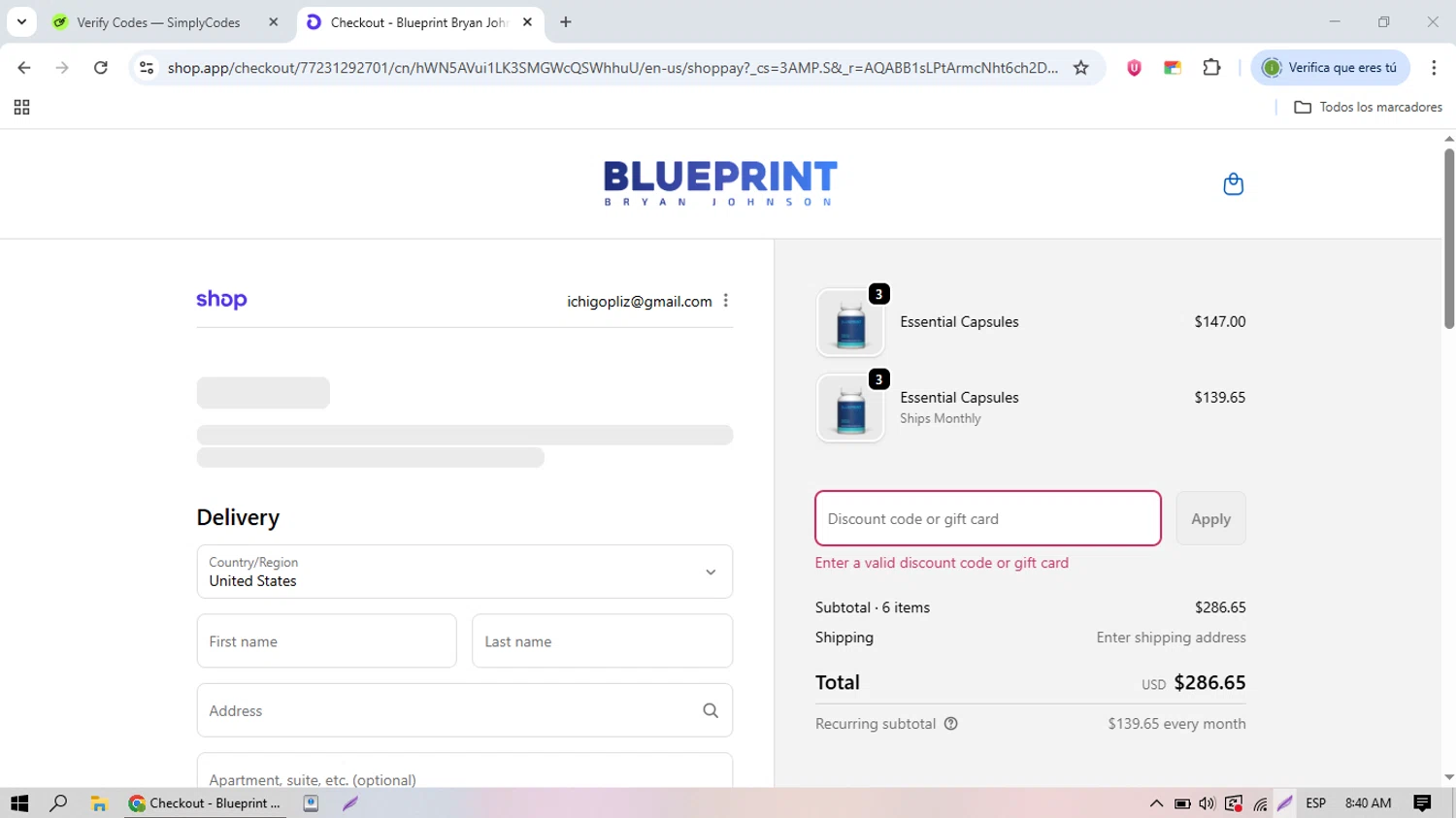Focus the Apartment, suite field
The height and width of the screenshot is (818, 1456).
pyautogui.click(x=464, y=772)
